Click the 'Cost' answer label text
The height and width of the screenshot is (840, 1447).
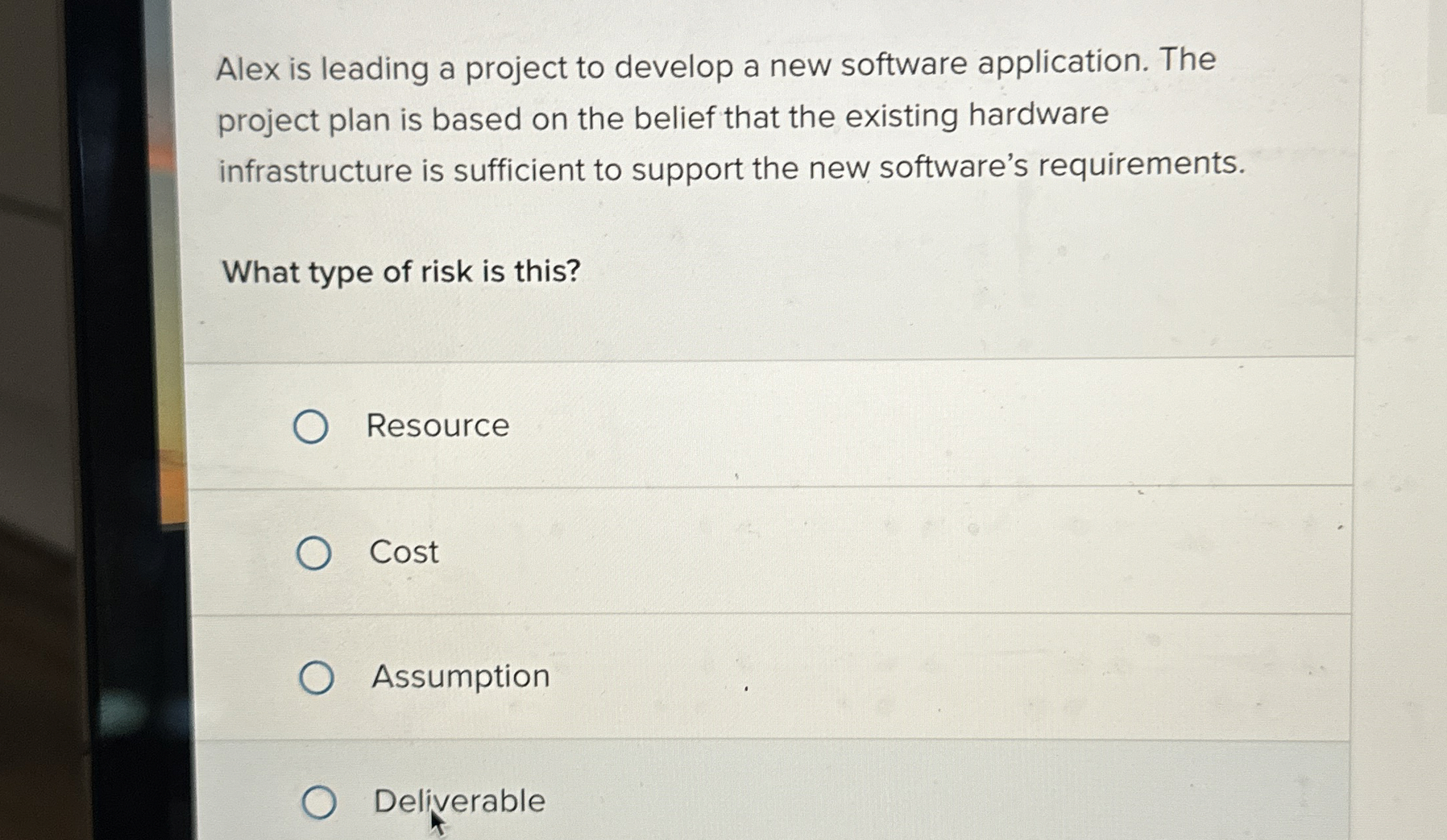coord(403,551)
